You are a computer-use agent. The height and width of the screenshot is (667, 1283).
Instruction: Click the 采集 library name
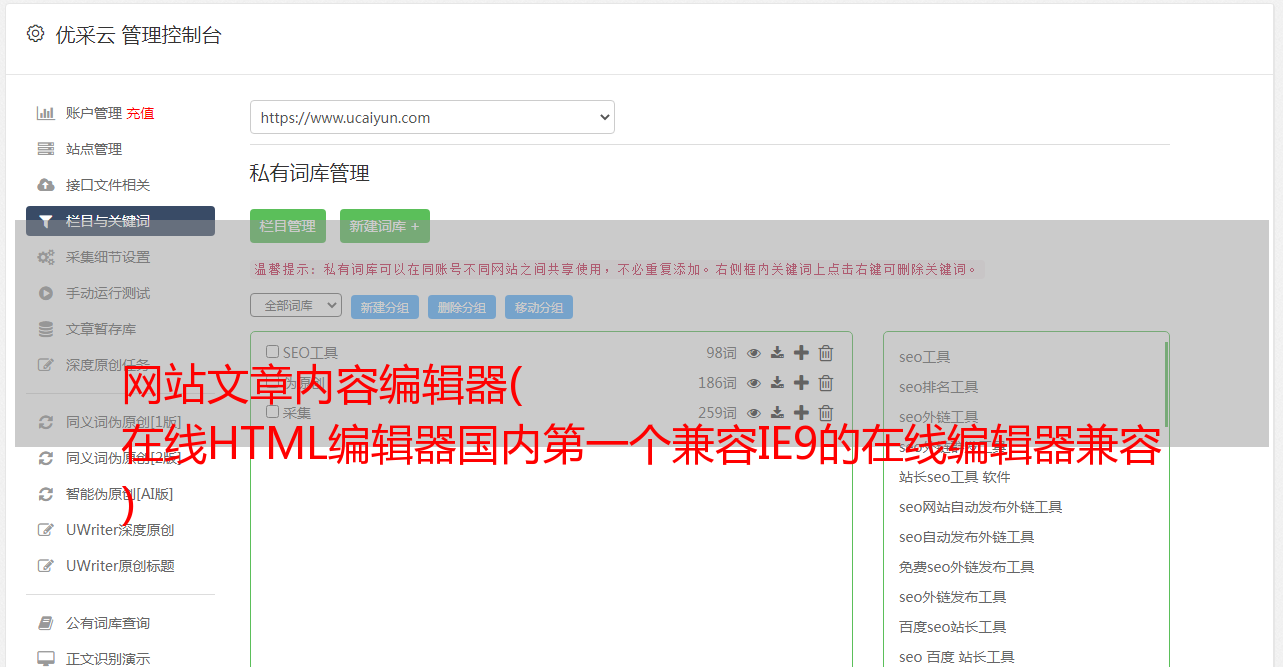click(x=297, y=413)
